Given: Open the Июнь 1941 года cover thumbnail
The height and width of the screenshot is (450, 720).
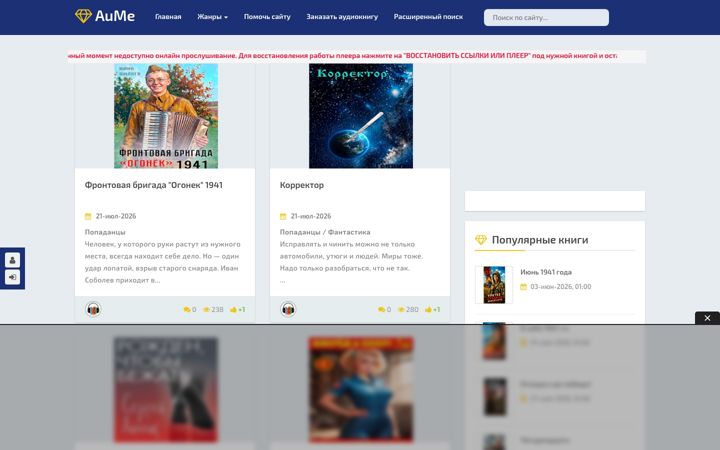Looking at the screenshot, I should point(494,285).
